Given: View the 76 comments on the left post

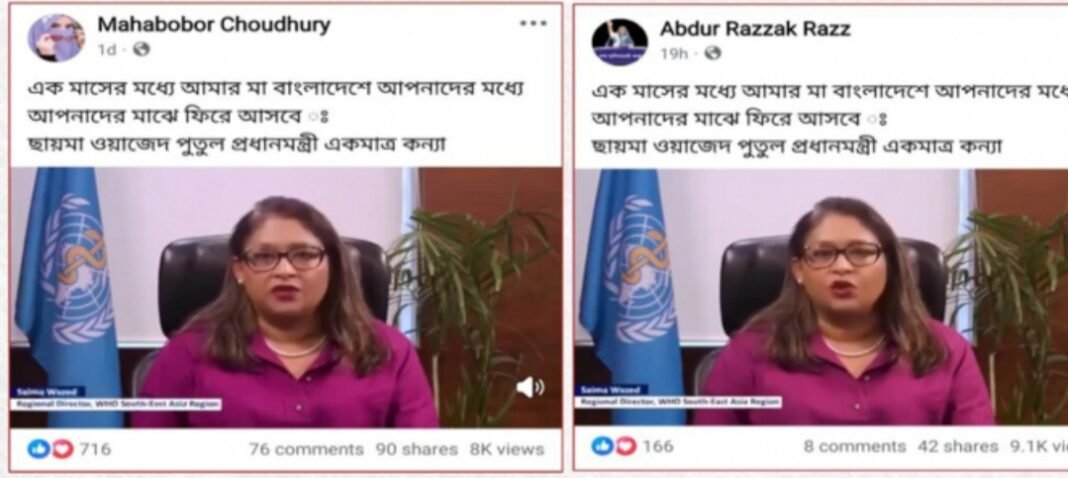Looking at the screenshot, I should pos(306,449).
